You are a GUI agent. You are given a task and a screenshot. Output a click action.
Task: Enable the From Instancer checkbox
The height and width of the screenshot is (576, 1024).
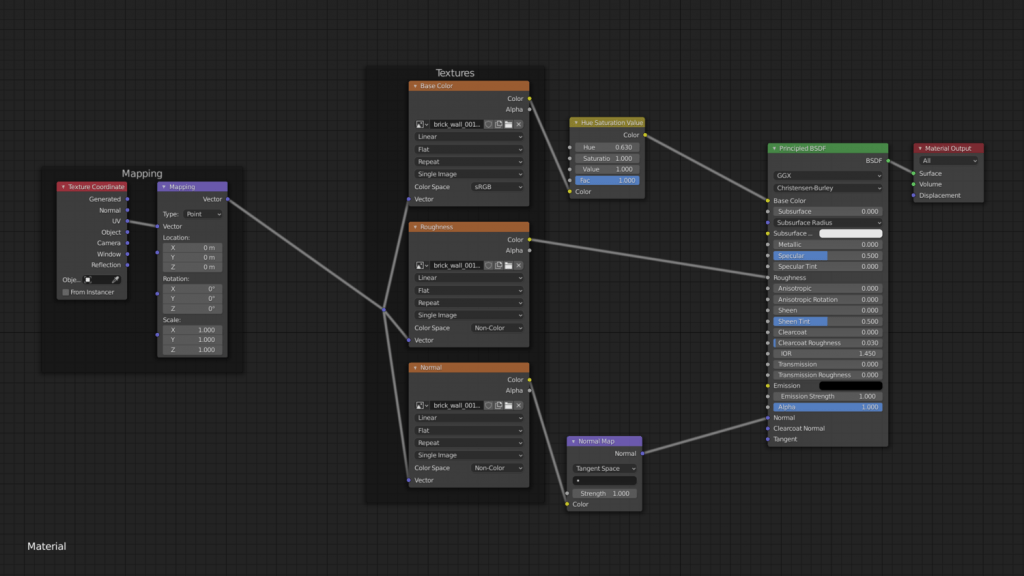click(66, 292)
